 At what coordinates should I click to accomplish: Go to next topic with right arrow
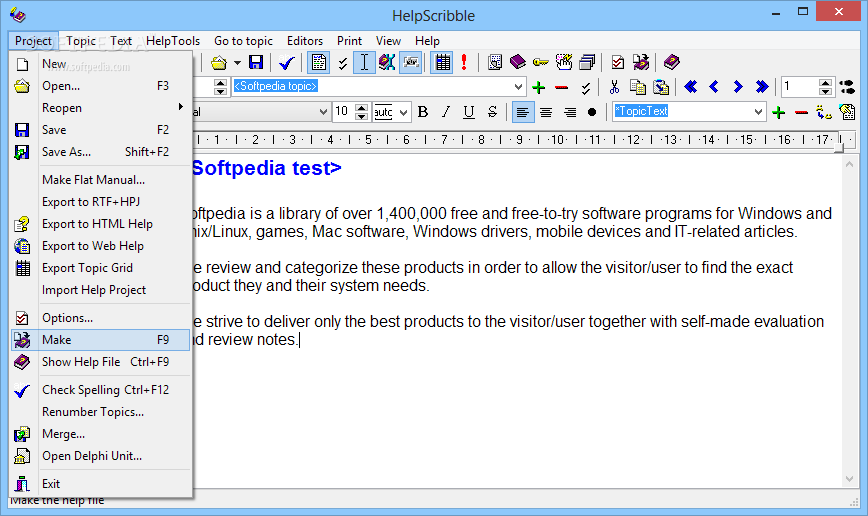(738, 87)
